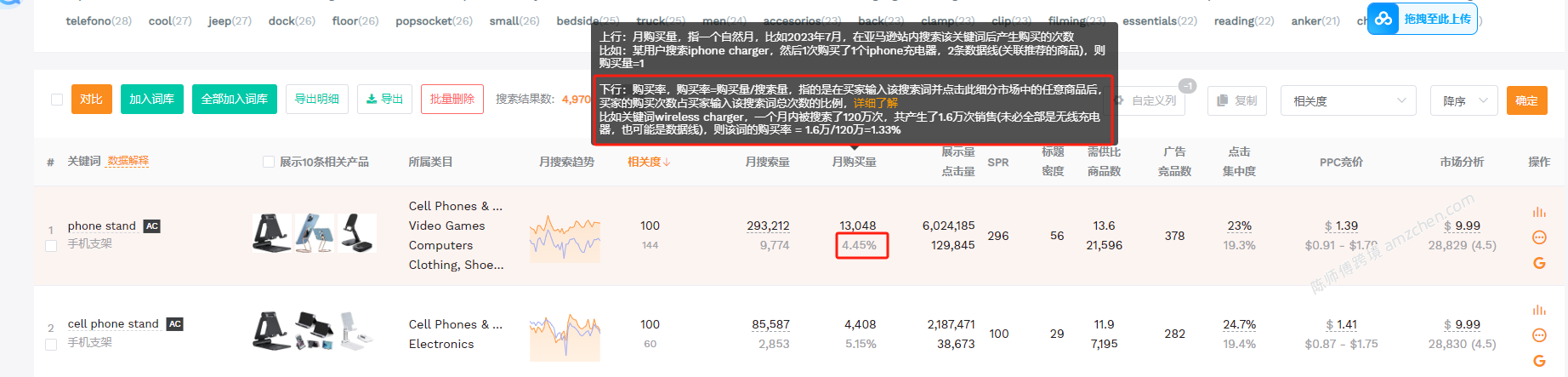The image size is (1568, 377).
Task: Click click-share value 23%
Action: coord(1239,226)
